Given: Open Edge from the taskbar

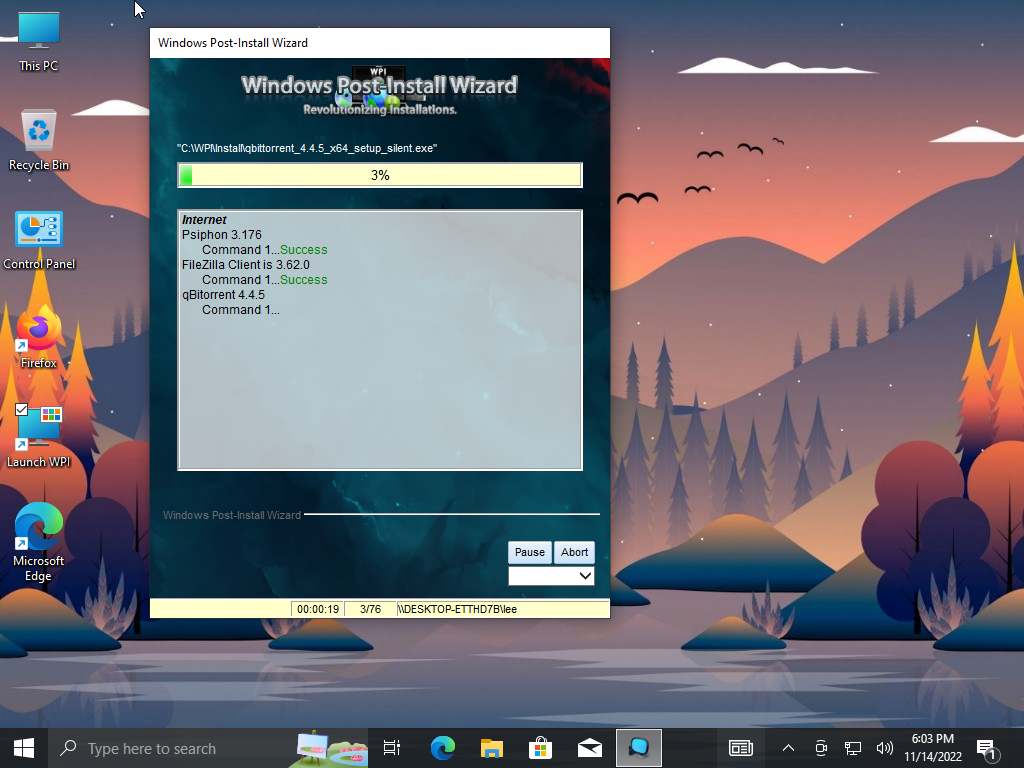Looking at the screenshot, I should tap(442, 748).
